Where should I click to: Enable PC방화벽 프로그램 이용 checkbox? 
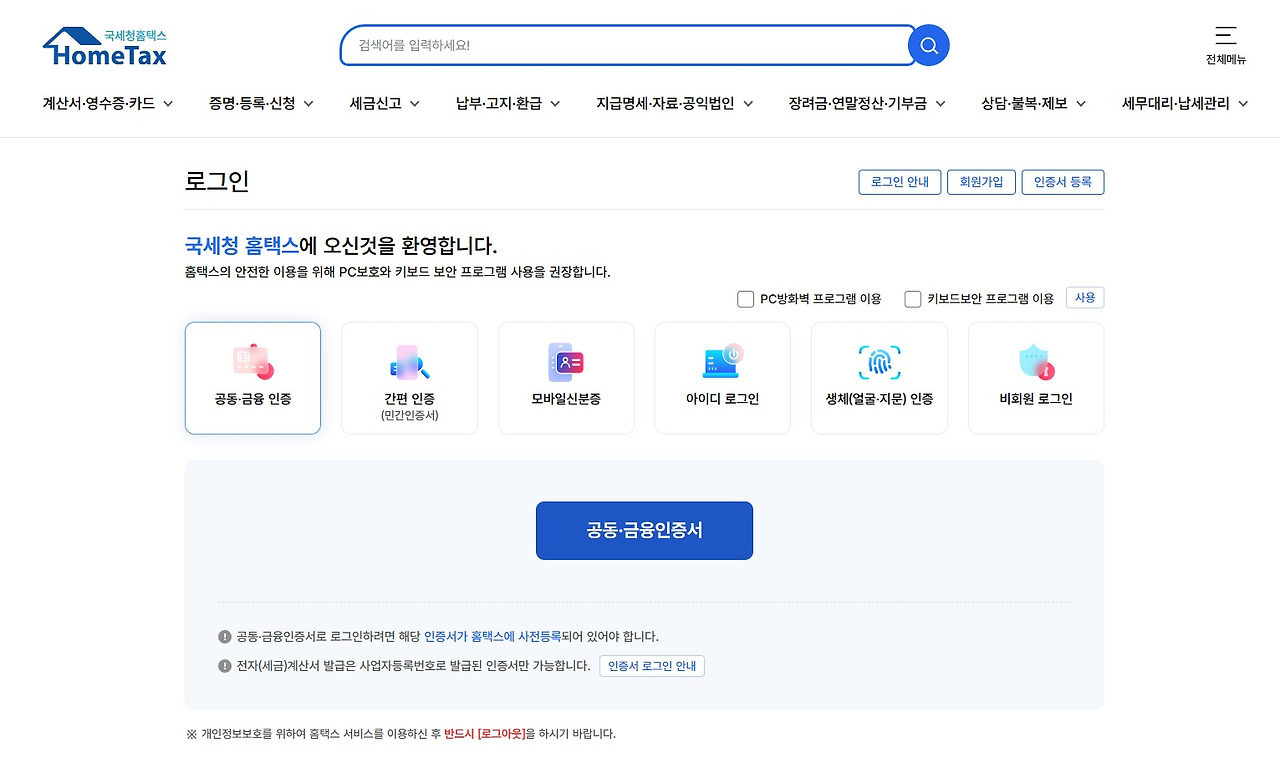point(745,298)
